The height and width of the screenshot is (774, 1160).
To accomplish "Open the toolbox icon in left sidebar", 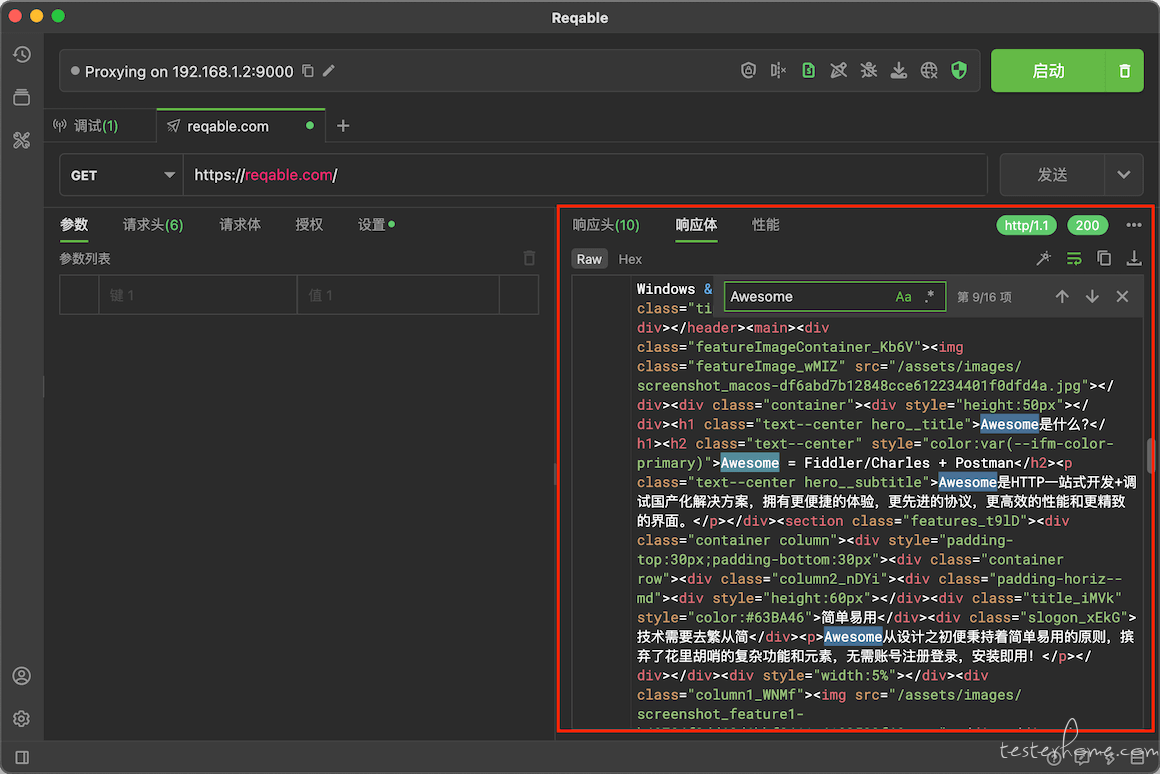I will 21,140.
